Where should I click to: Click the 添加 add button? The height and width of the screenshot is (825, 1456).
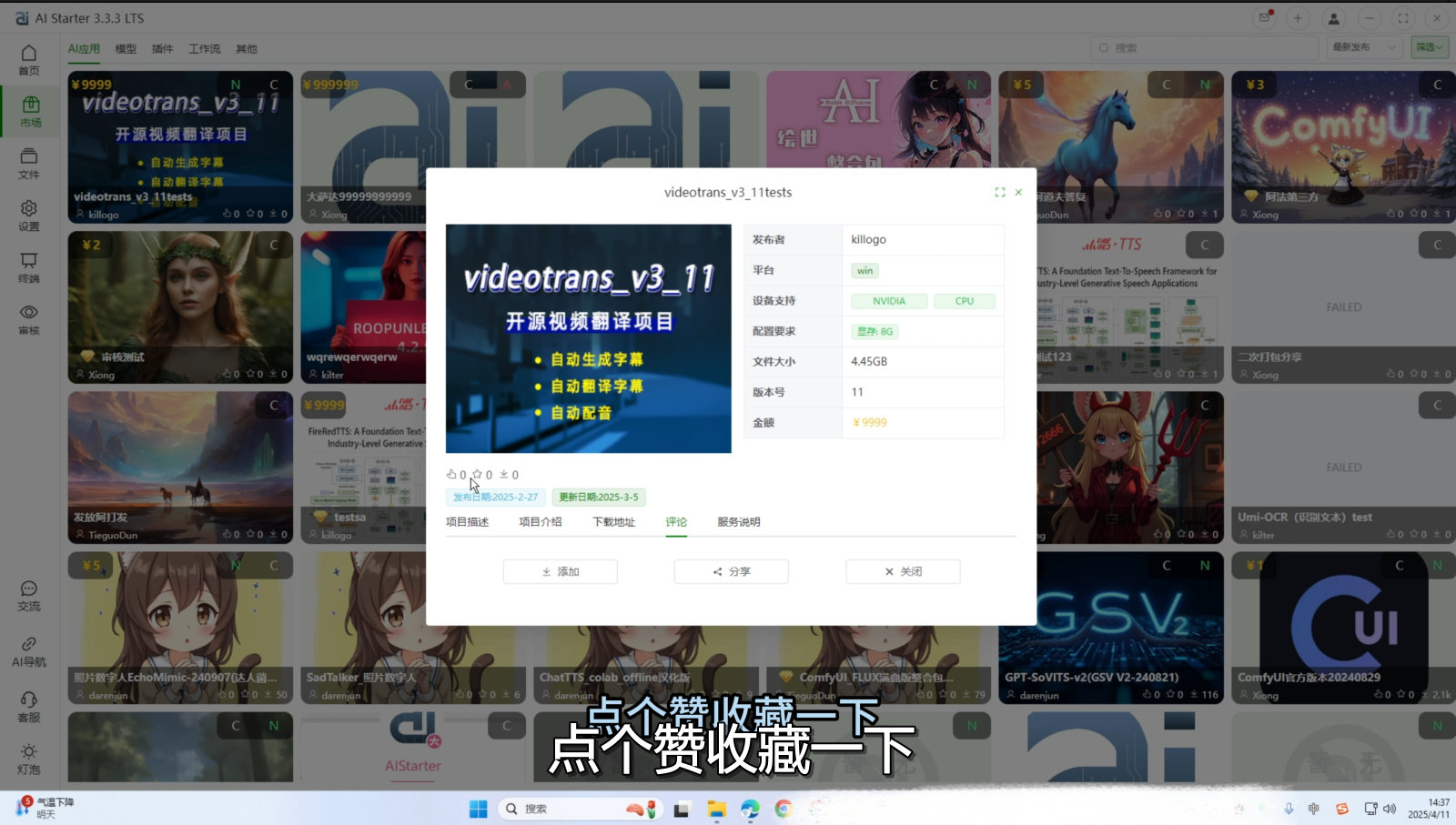(561, 571)
